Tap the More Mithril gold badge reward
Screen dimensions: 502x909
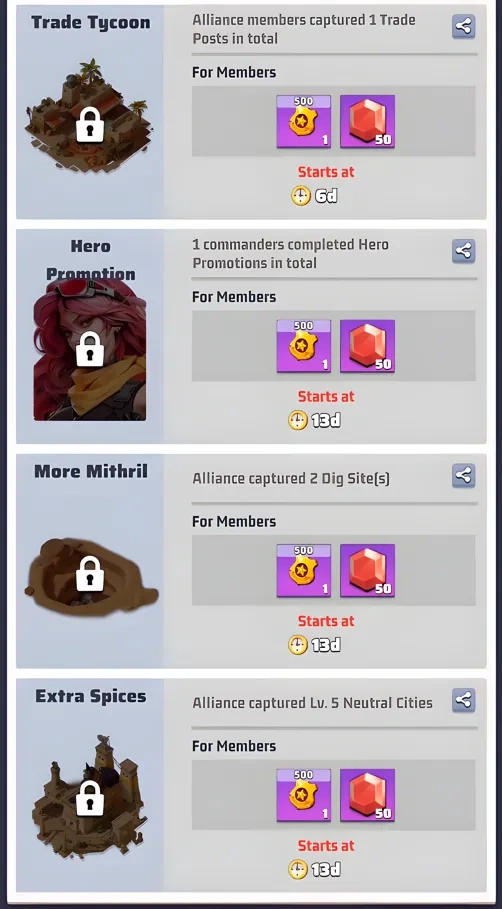tap(304, 570)
